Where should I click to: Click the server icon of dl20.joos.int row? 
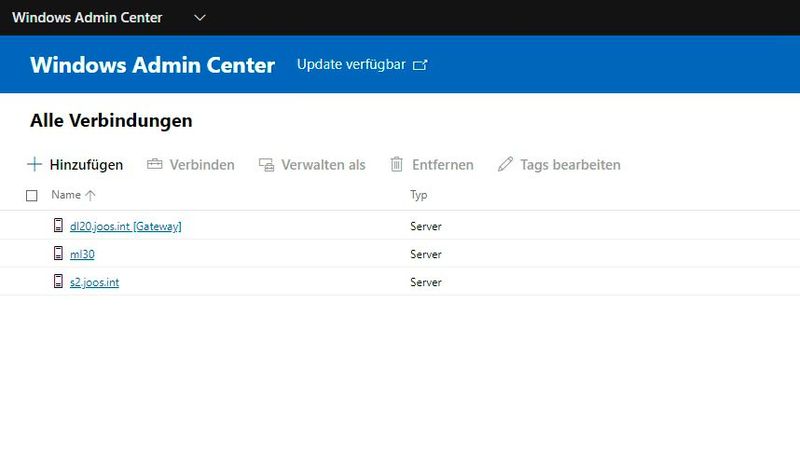tap(59, 225)
